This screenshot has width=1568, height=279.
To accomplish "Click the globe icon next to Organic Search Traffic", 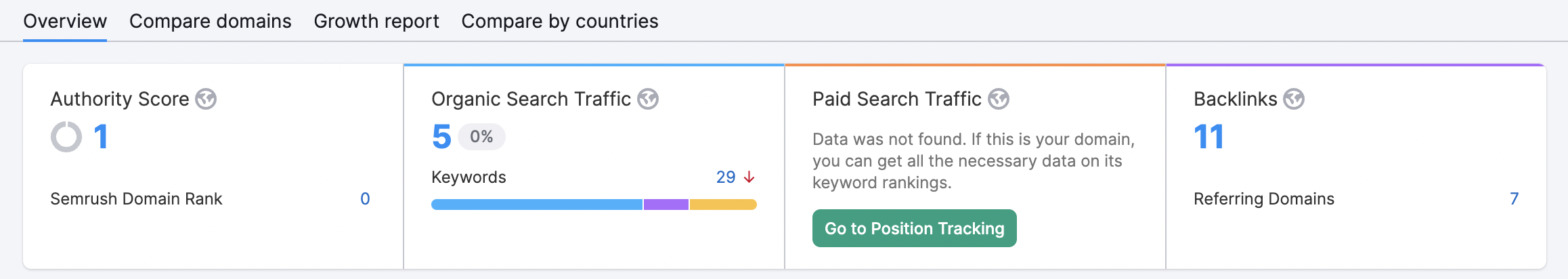I will [x=648, y=99].
